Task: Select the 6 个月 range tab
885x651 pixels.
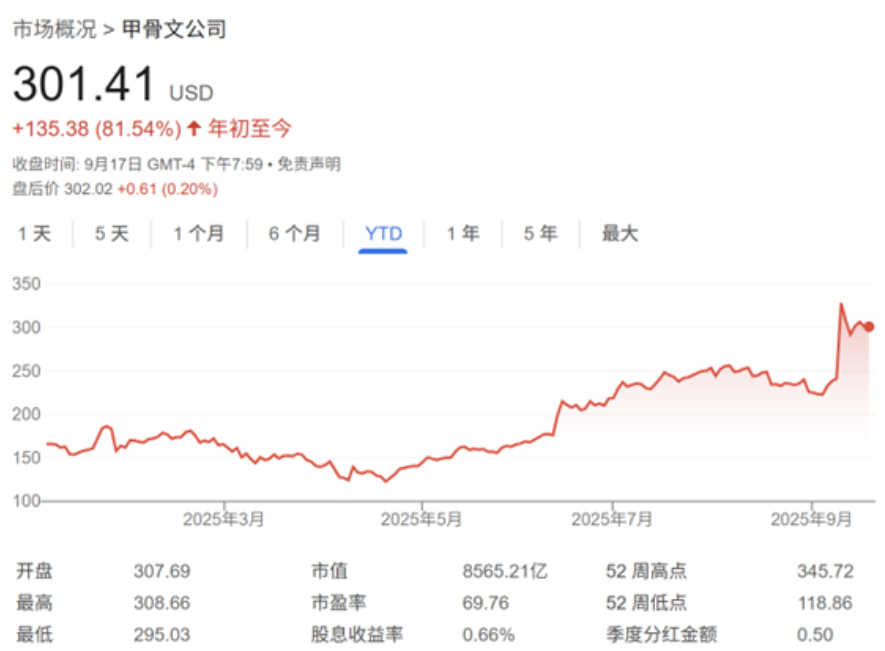Action: point(295,233)
